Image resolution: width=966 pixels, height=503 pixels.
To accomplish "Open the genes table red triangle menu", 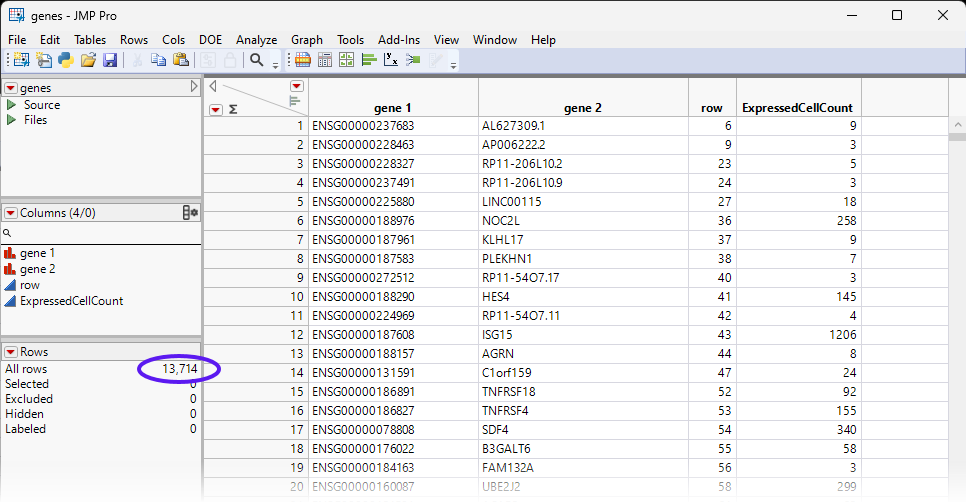I will point(10,88).
